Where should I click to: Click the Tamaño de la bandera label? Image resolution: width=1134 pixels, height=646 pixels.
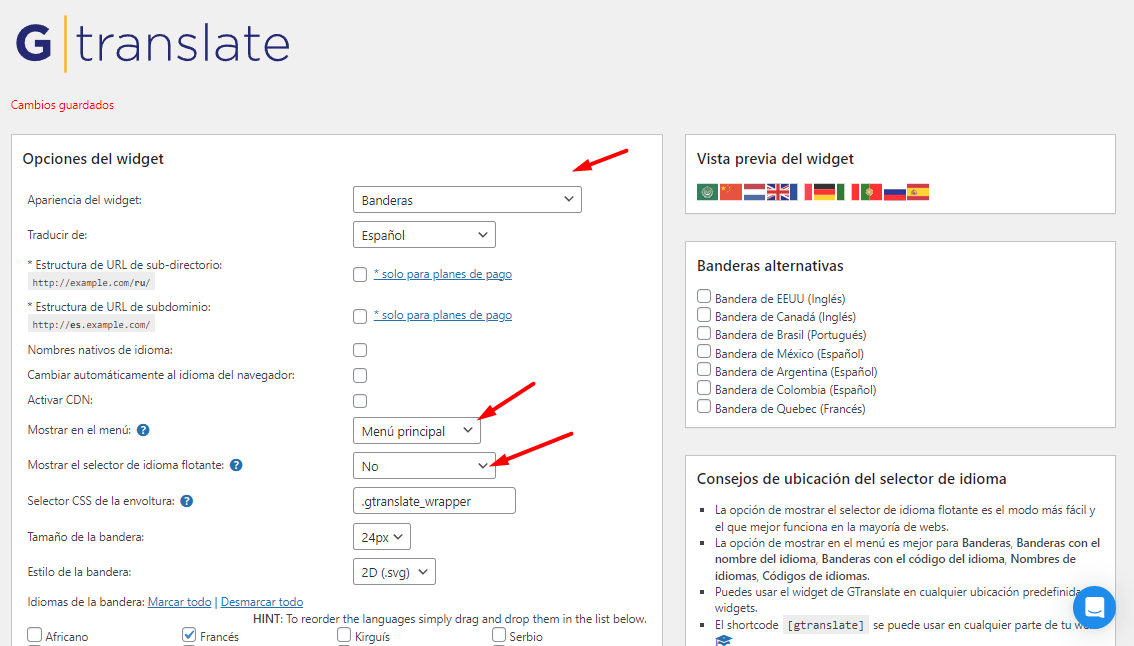point(85,537)
